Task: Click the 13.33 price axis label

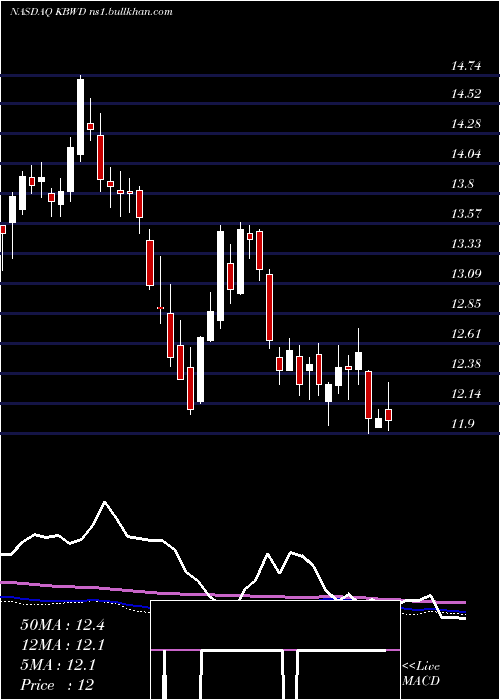Action: [466, 244]
